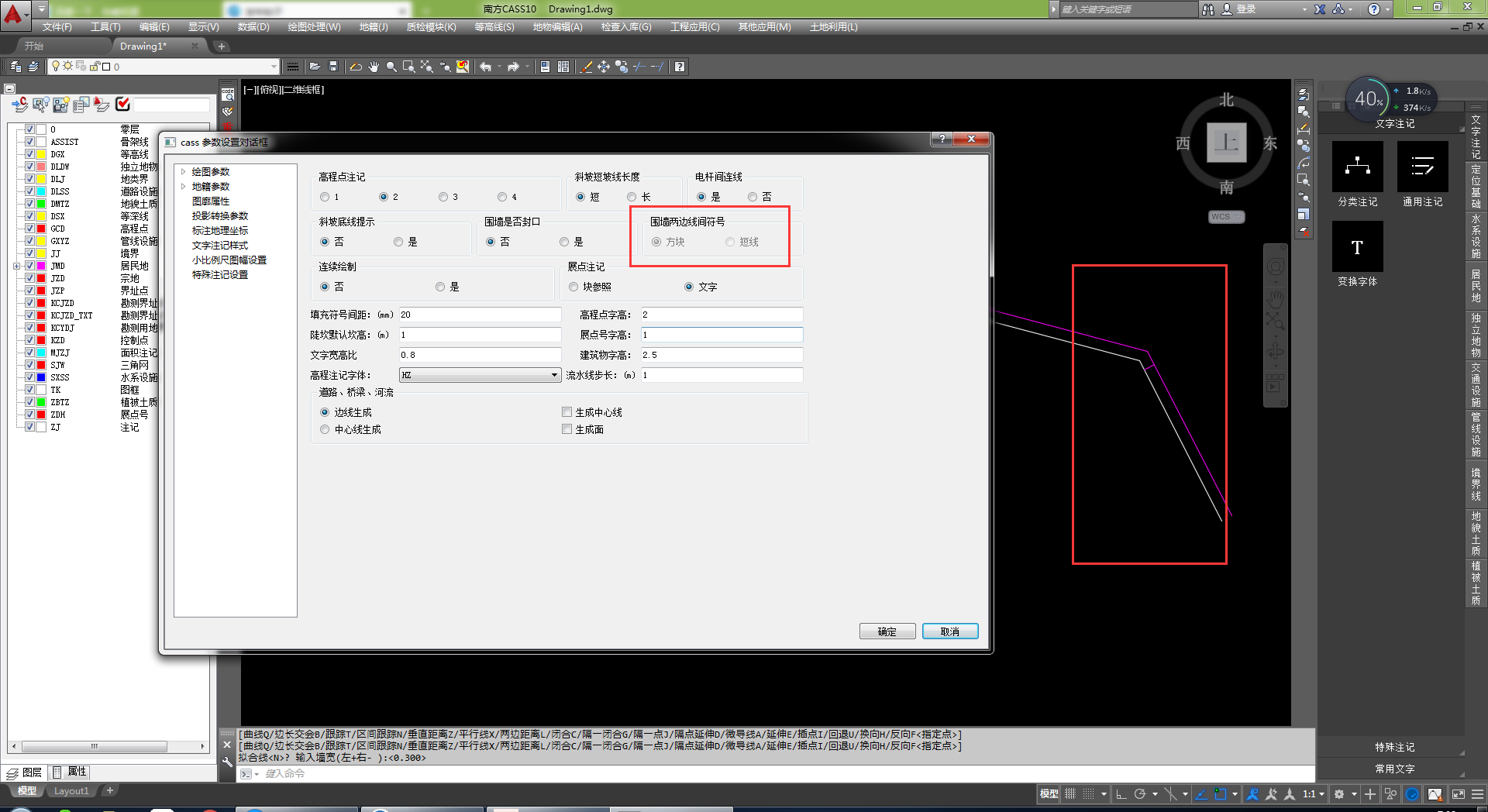Click the zoom window tool

408,67
